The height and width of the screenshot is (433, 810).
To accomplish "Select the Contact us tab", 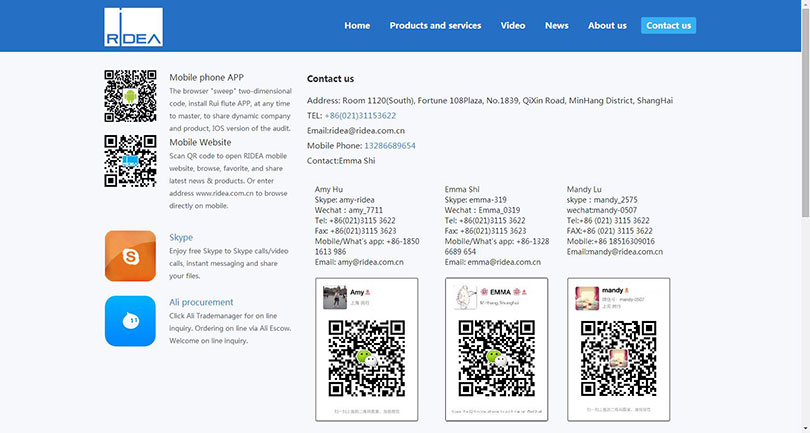I will pos(668,26).
